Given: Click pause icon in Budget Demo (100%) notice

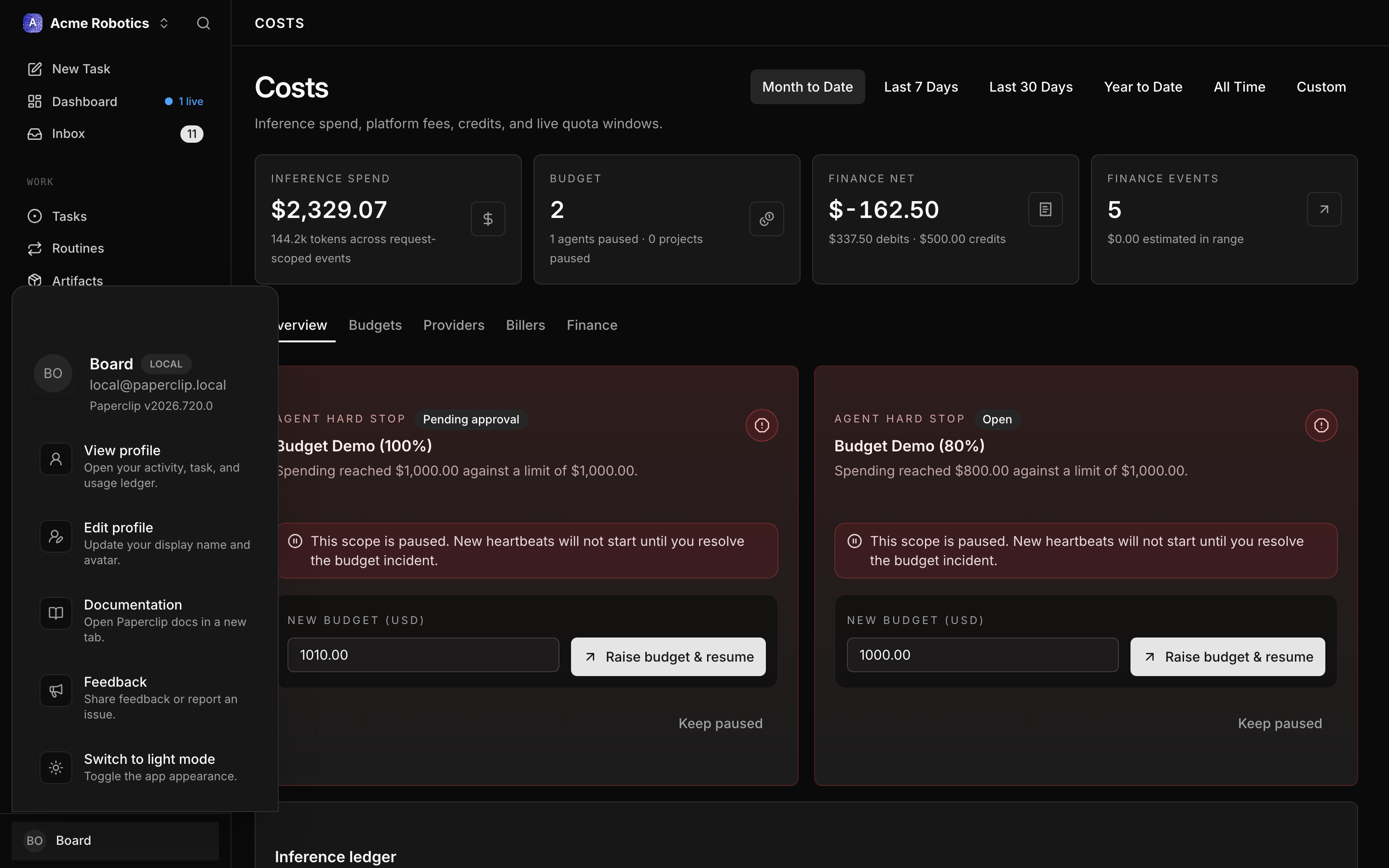Looking at the screenshot, I should pyautogui.click(x=295, y=542).
